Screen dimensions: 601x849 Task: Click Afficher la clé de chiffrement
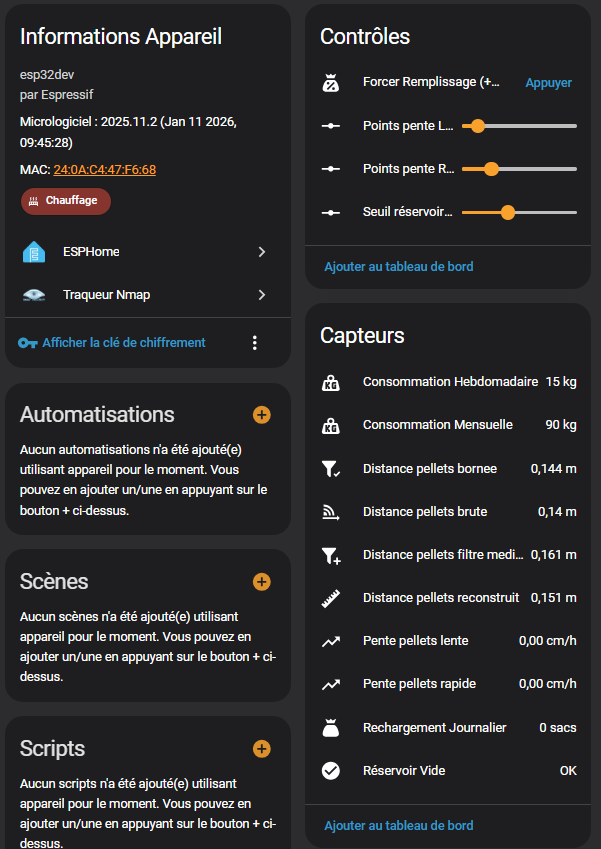123,343
